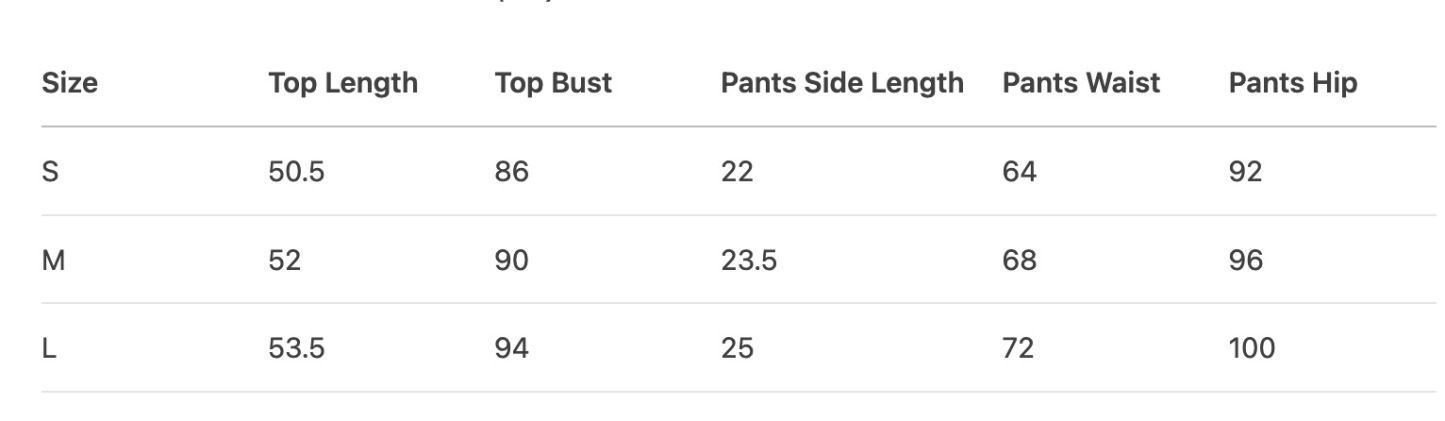Screen dimensions: 1445x421
Task: Select the S size row label
Action: tap(50, 172)
